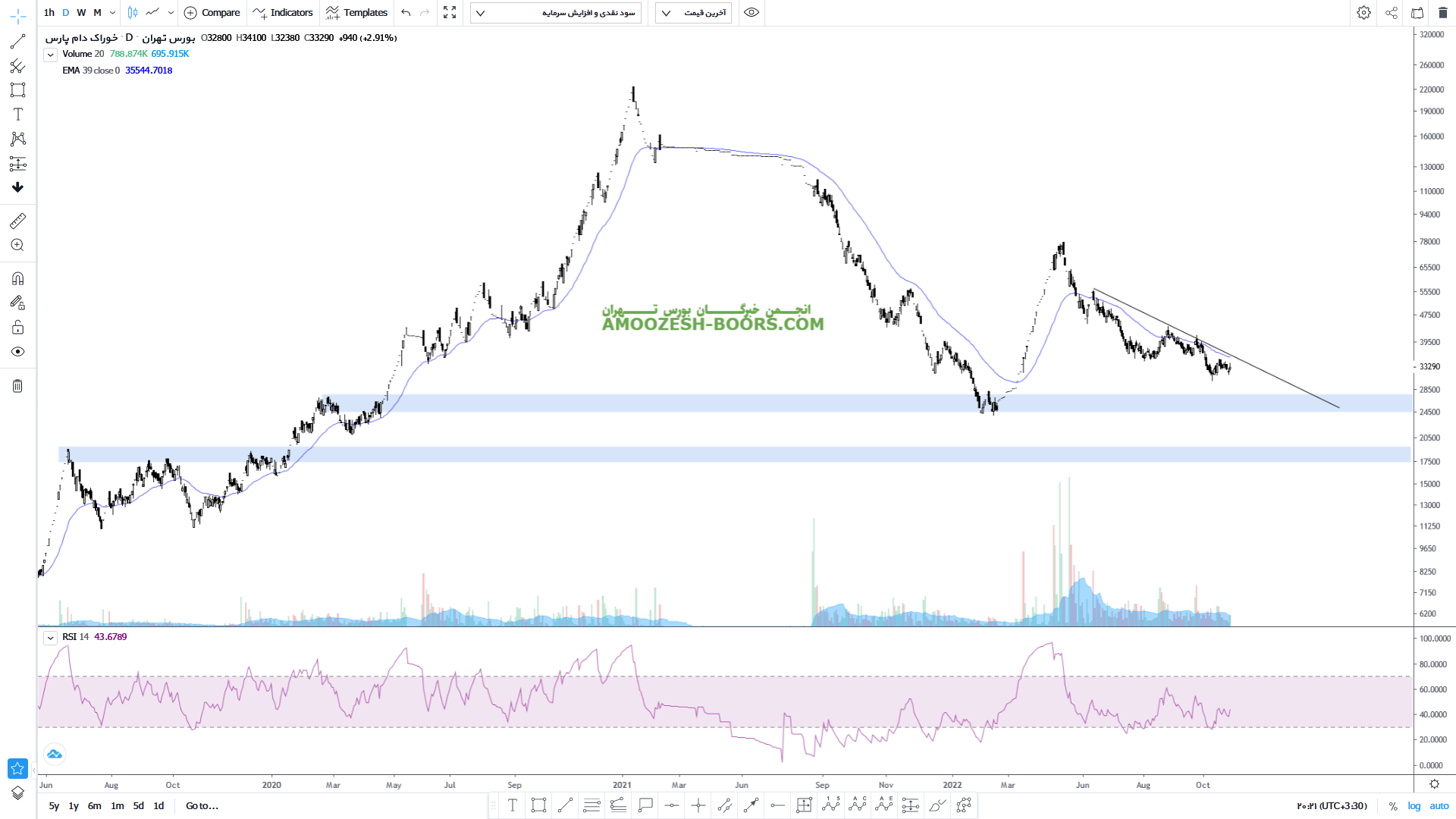1456x819 pixels.
Task: Toggle log scale at bottom right
Action: point(1414,806)
